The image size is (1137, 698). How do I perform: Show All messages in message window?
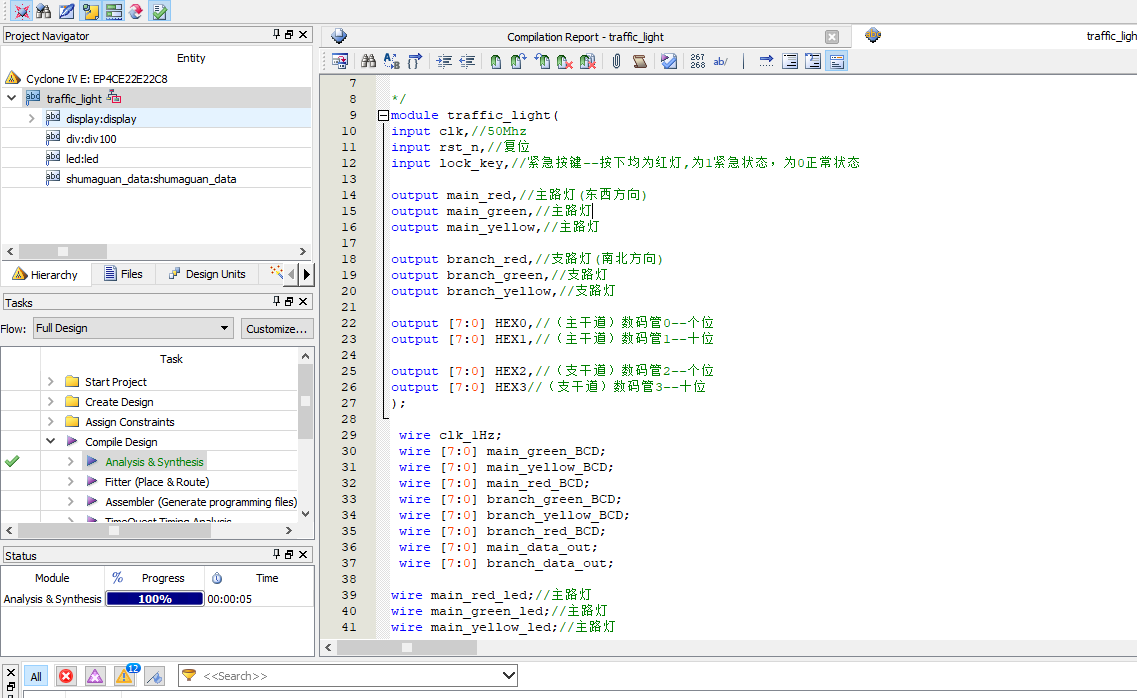click(x=36, y=676)
